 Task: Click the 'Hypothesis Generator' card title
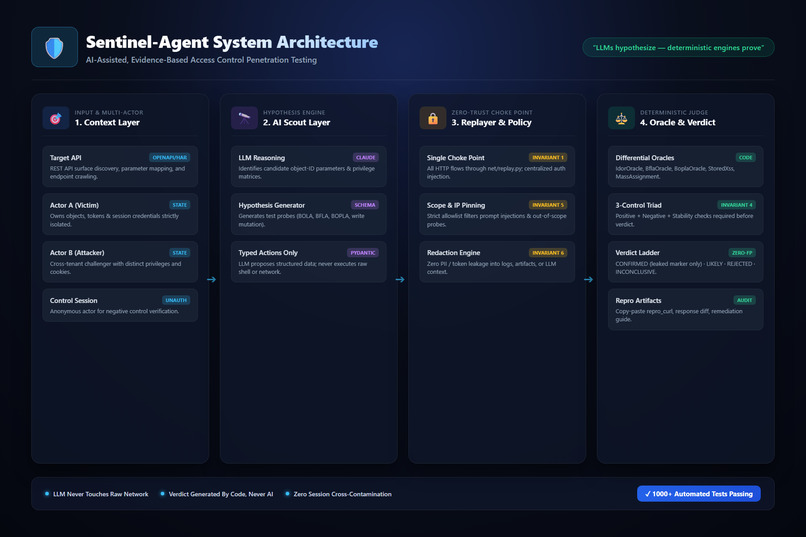[x=271, y=205]
